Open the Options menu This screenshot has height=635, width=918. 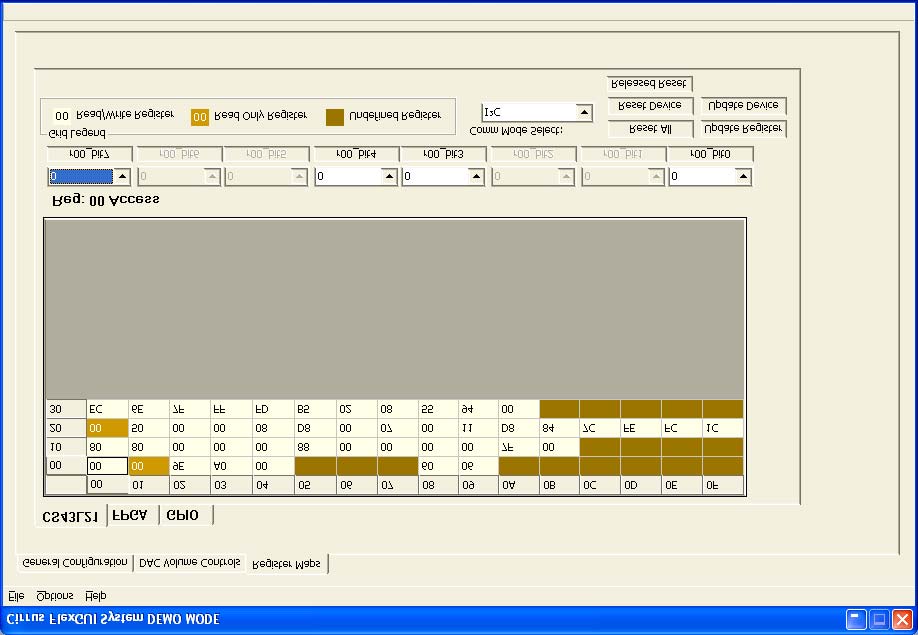pyautogui.click(x=53, y=595)
